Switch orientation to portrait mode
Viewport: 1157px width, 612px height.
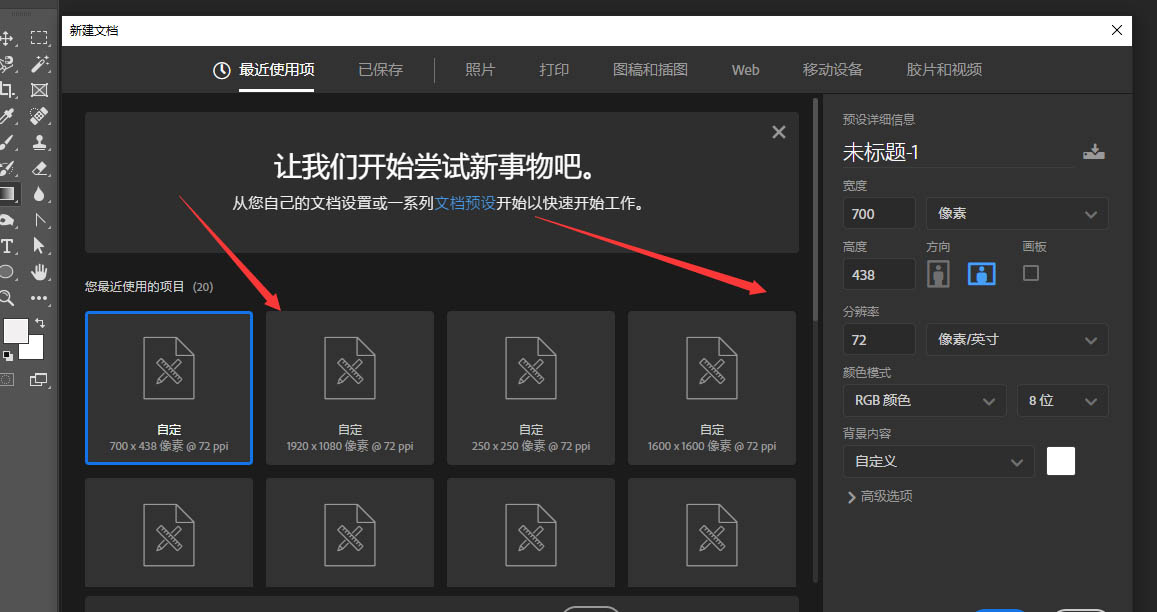click(x=938, y=273)
